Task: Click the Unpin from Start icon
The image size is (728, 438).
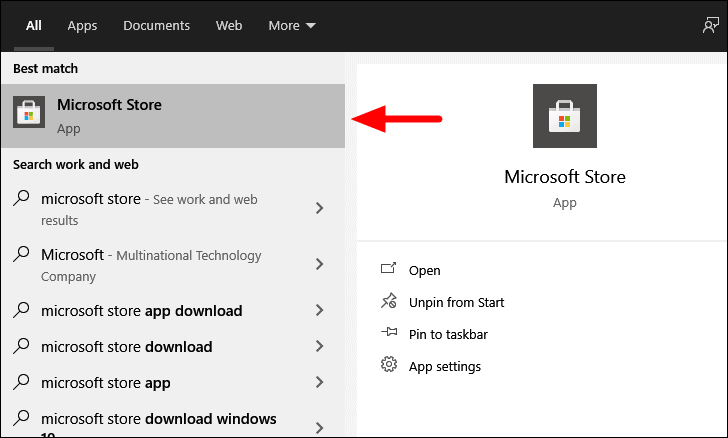Action: [389, 301]
